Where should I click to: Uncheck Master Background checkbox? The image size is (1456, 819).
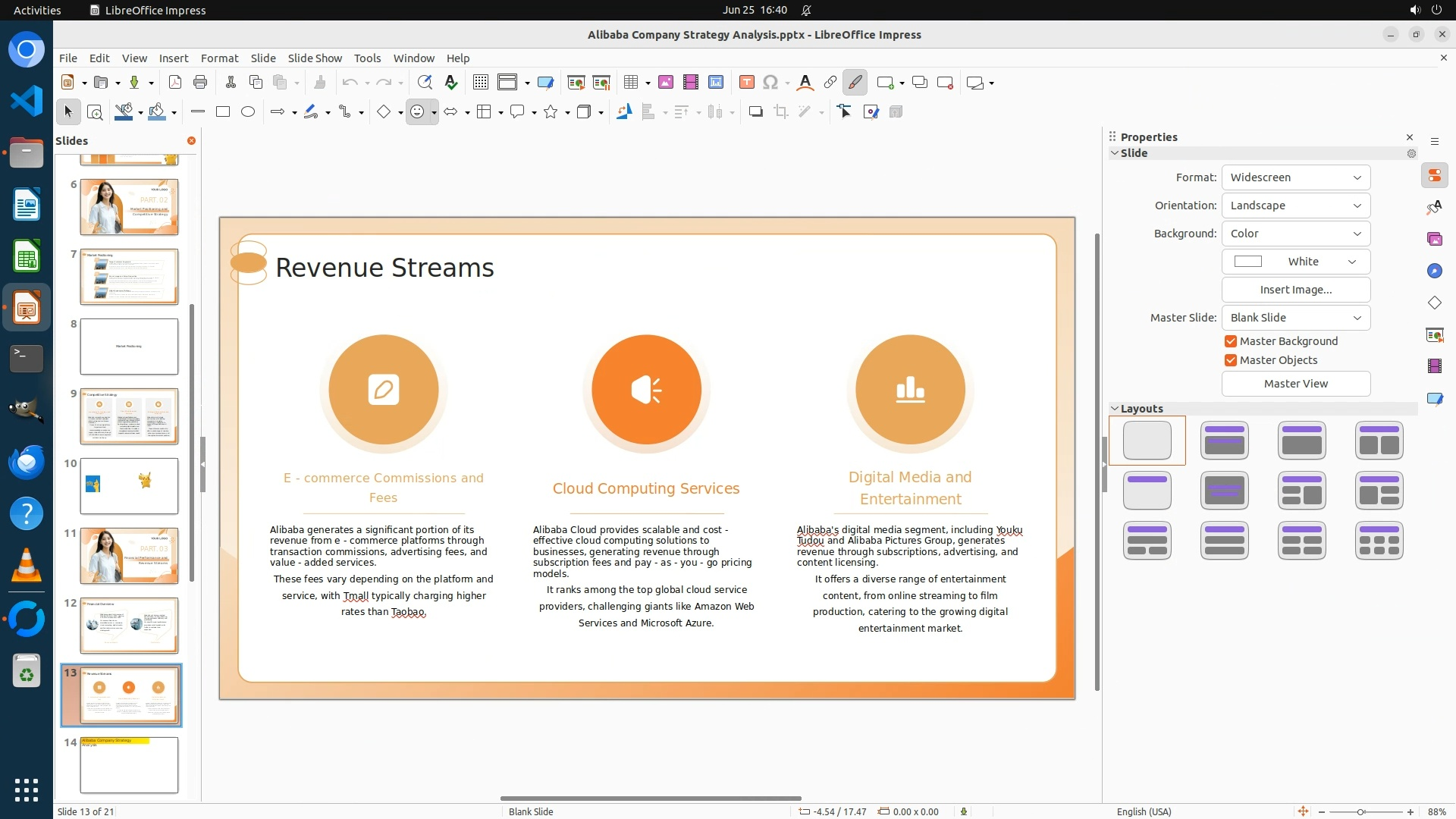[x=1231, y=341]
